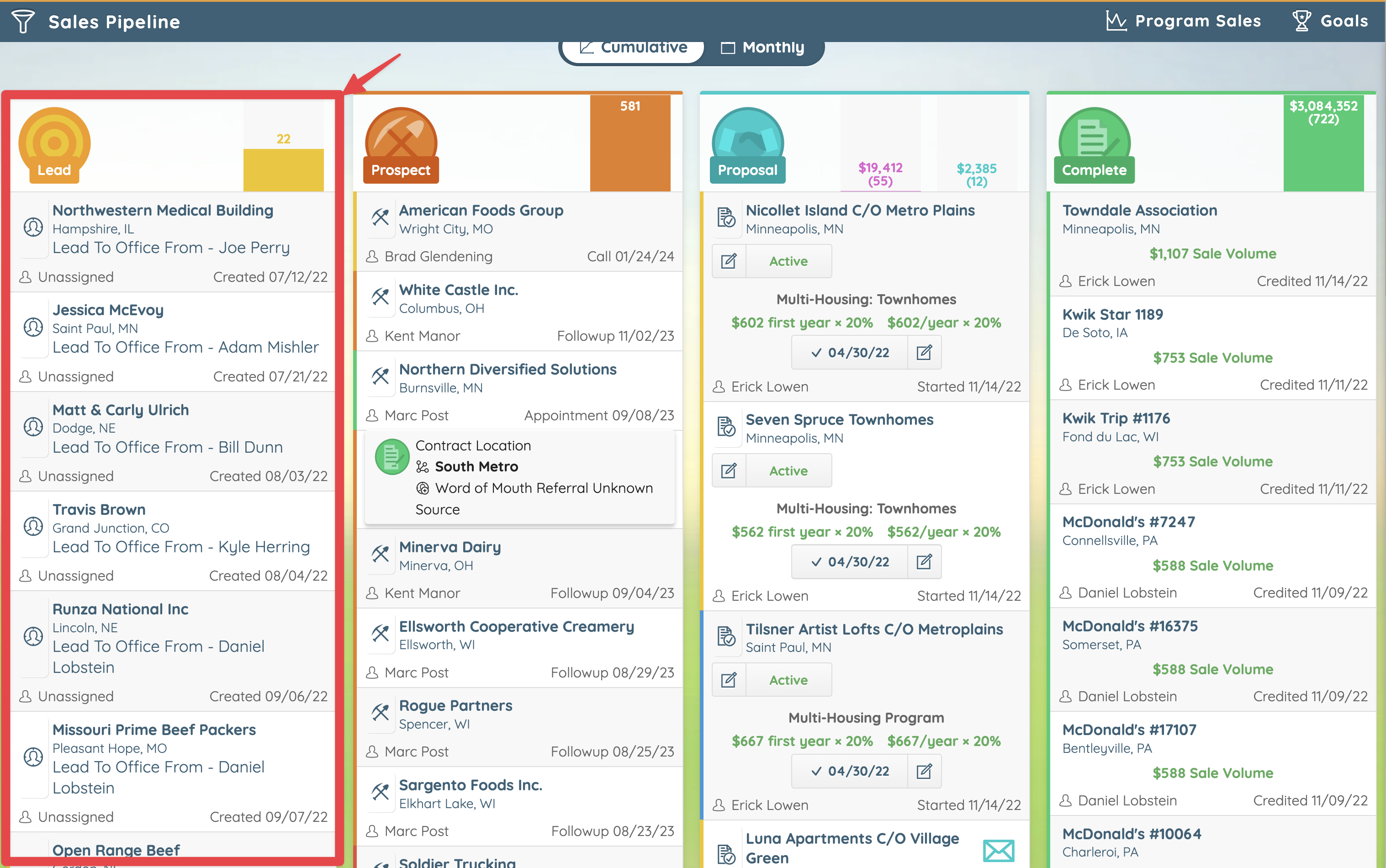Click the Active button on Nicollet Island
1386x868 pixels.
coord(788,261)
